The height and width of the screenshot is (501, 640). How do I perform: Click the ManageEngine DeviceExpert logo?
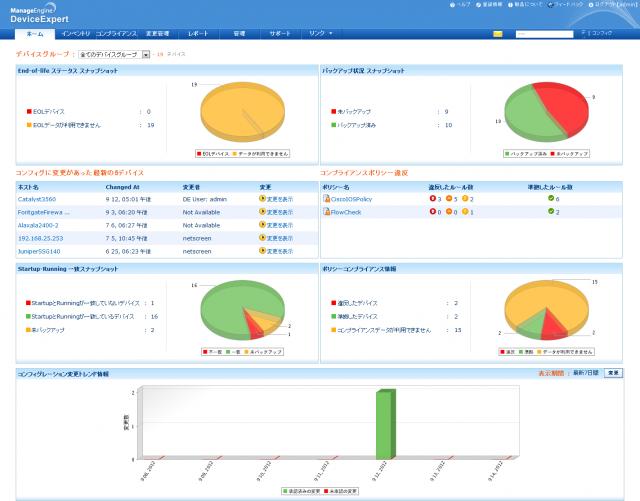pyautogui.click(x=39, y=15)
